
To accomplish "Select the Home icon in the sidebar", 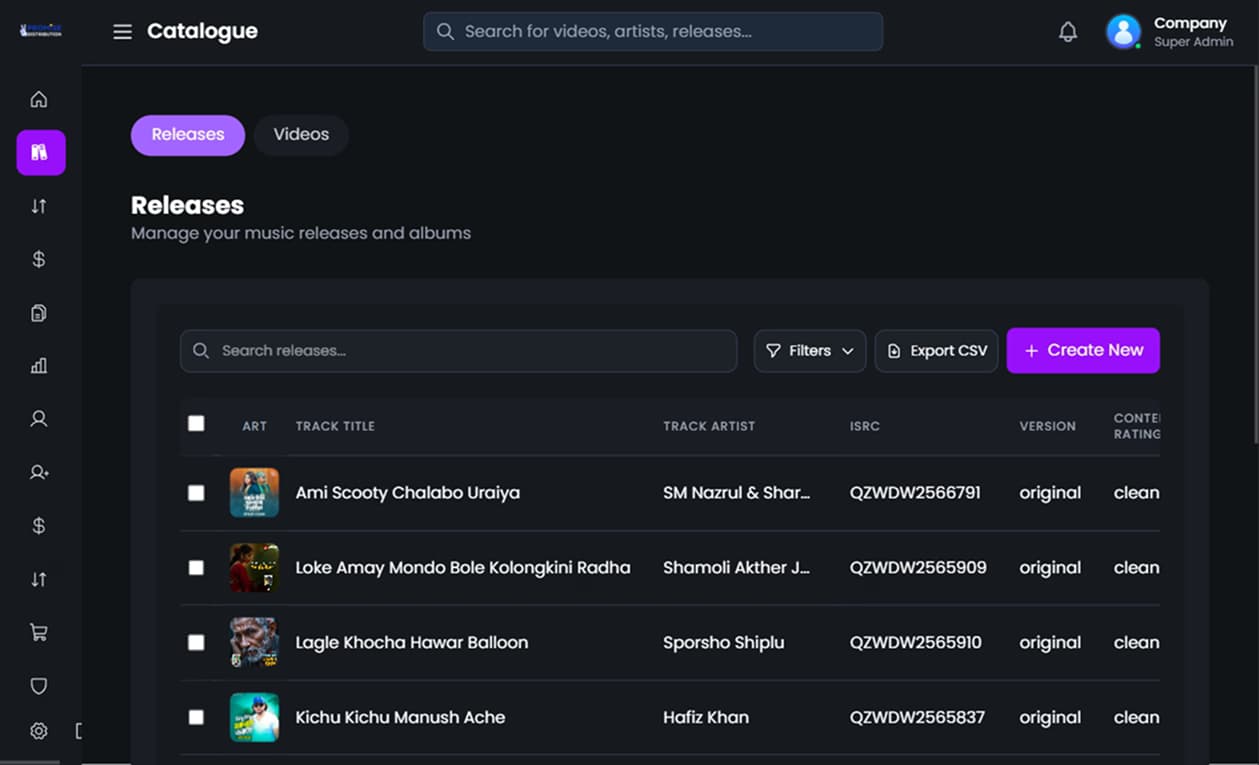I will coord(38,99).
